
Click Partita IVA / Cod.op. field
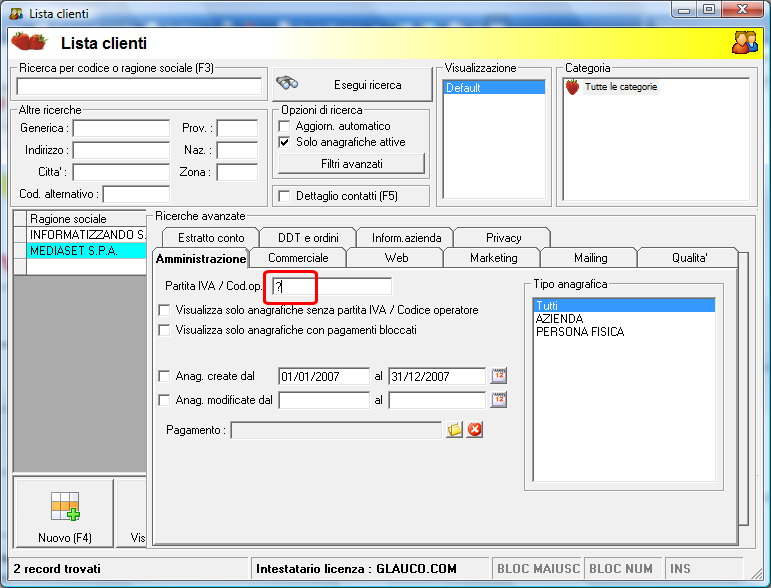332,286
